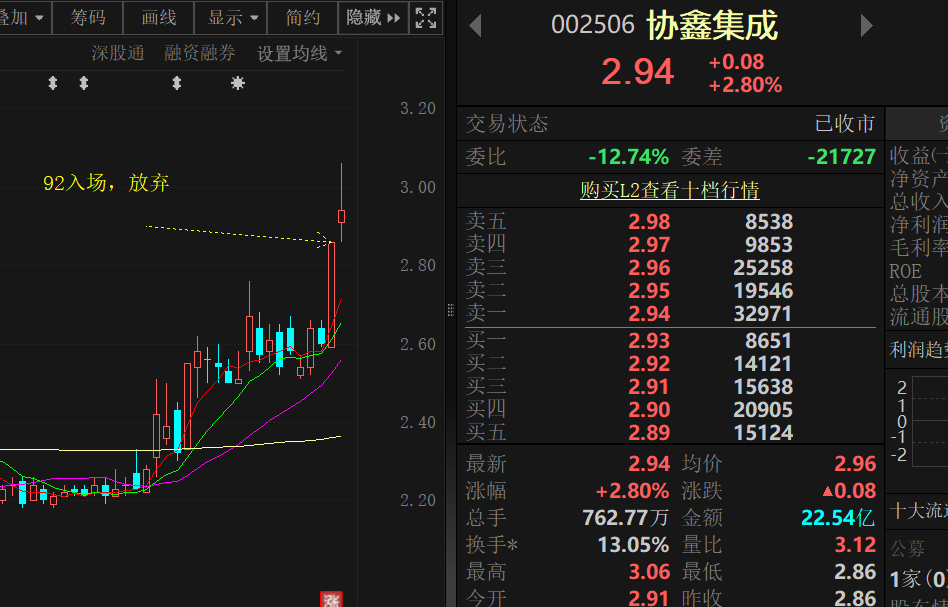Go to previous stock arrow
The width and height of the screenshot is (948, 607).
tap(475, 26)
